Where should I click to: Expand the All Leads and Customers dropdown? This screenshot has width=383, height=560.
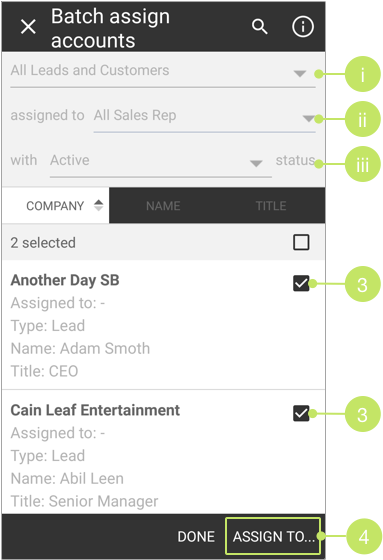click(x=163, y=71)
